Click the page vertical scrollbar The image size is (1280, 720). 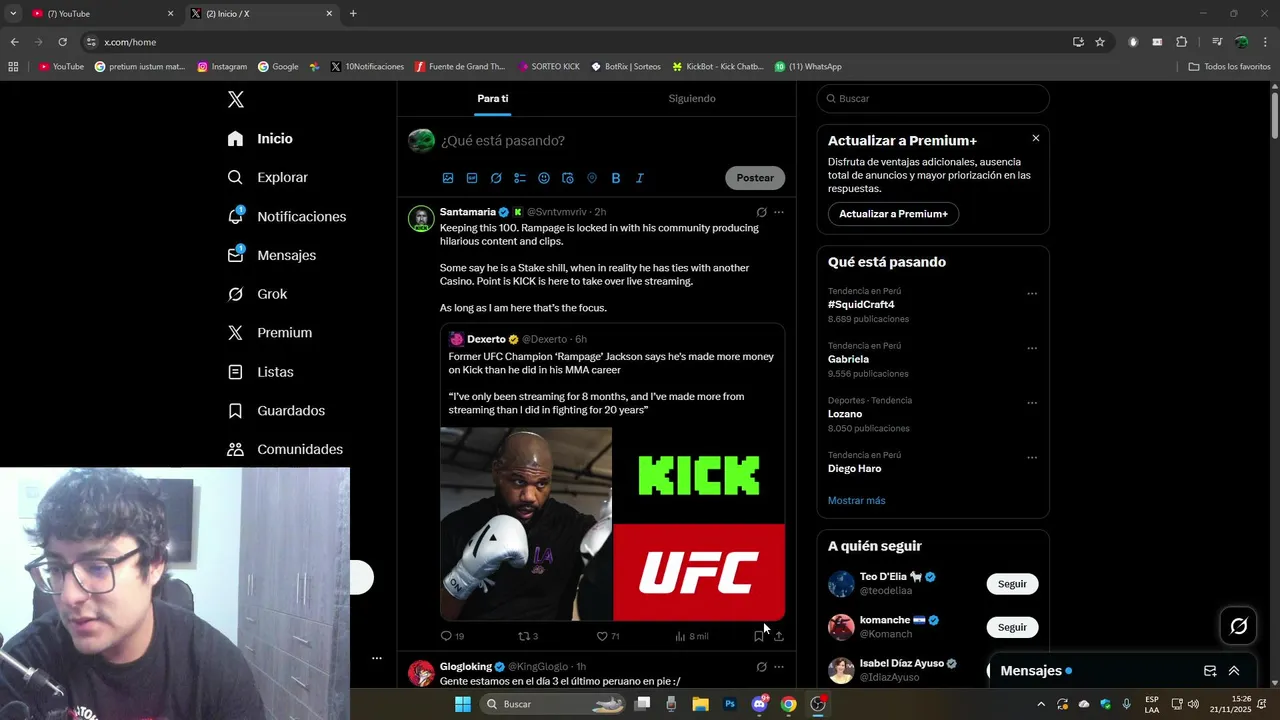[1275, 115]
